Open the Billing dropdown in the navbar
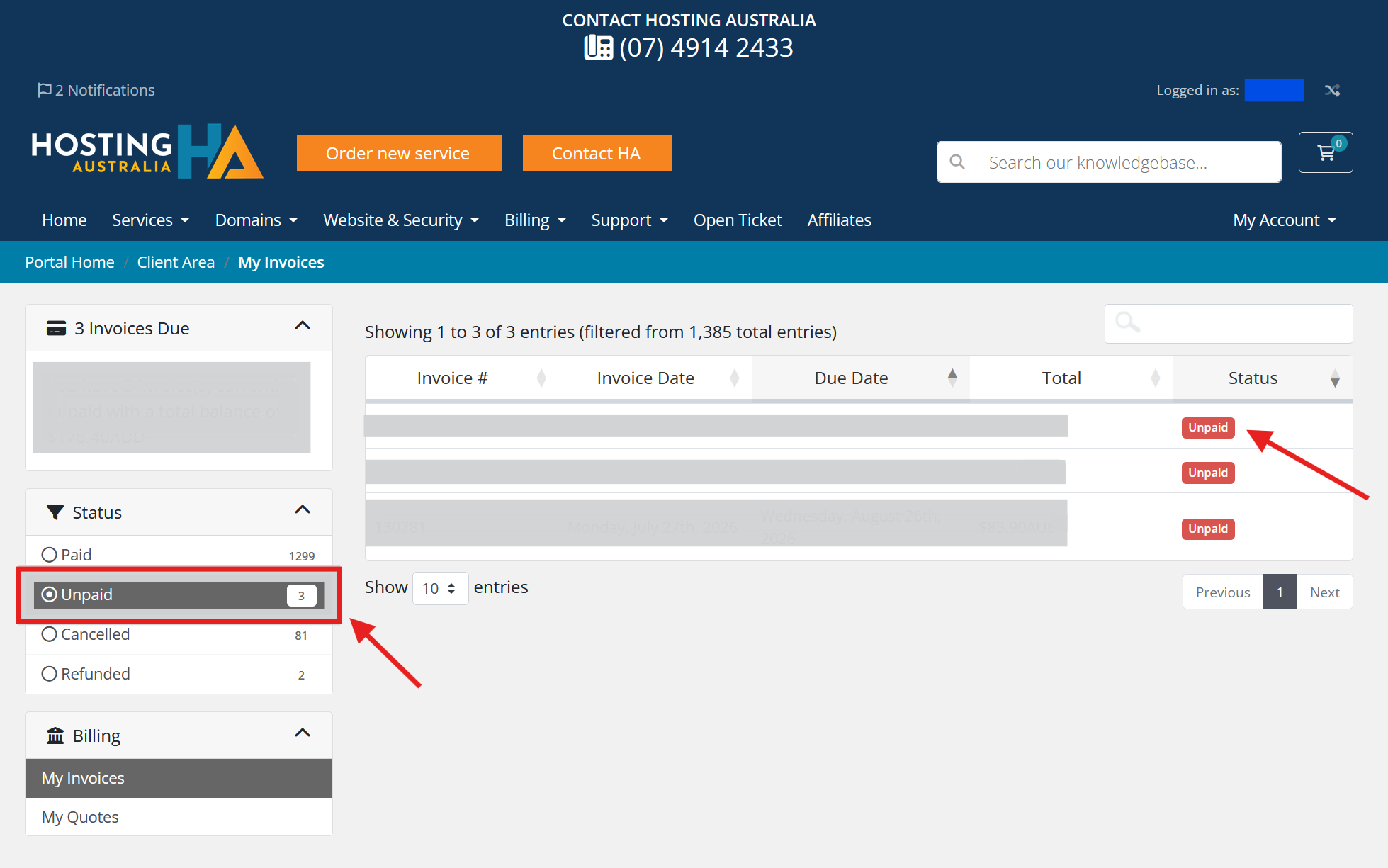 coord(535,220)
